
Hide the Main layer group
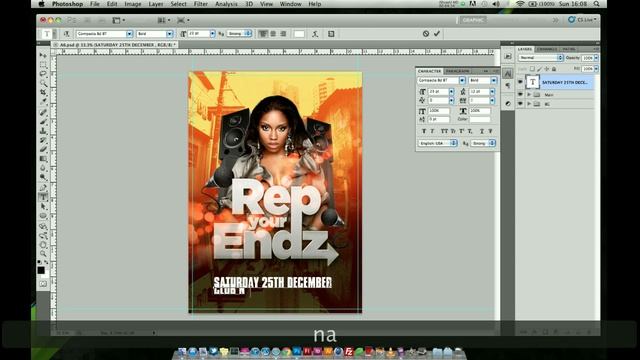(x=520, y=94)
